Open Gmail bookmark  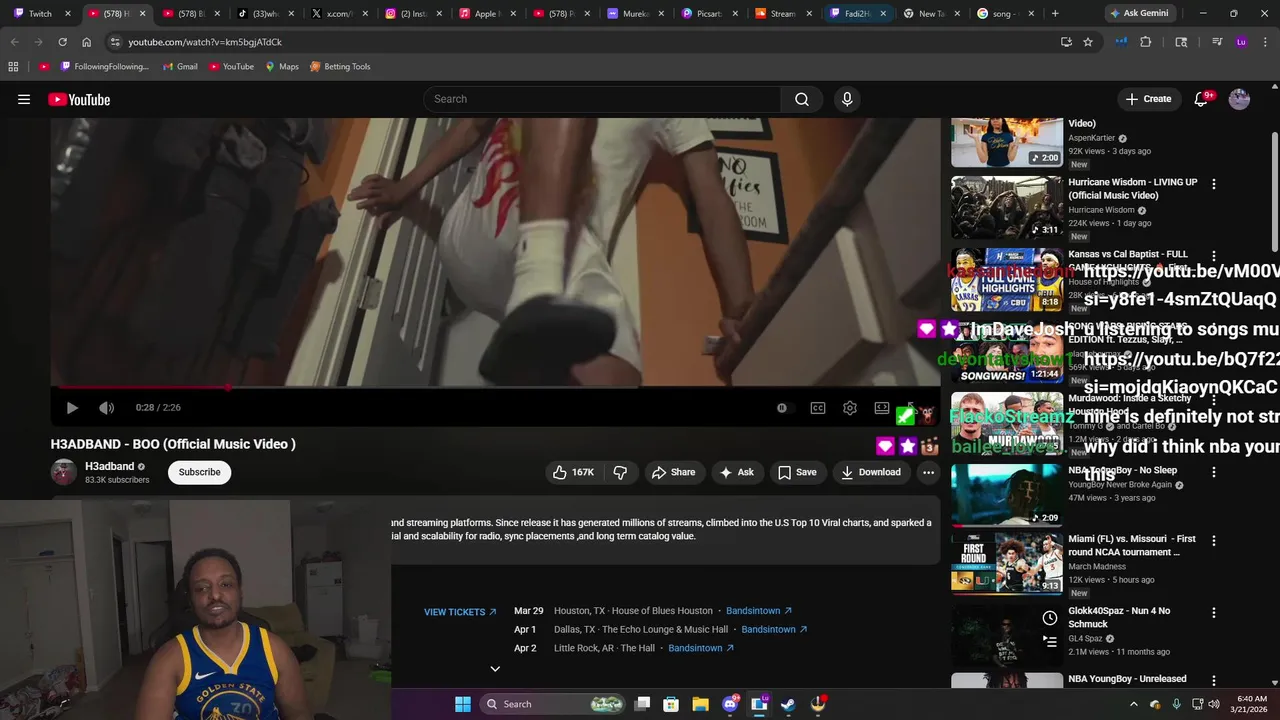click(x=179, y=67)
